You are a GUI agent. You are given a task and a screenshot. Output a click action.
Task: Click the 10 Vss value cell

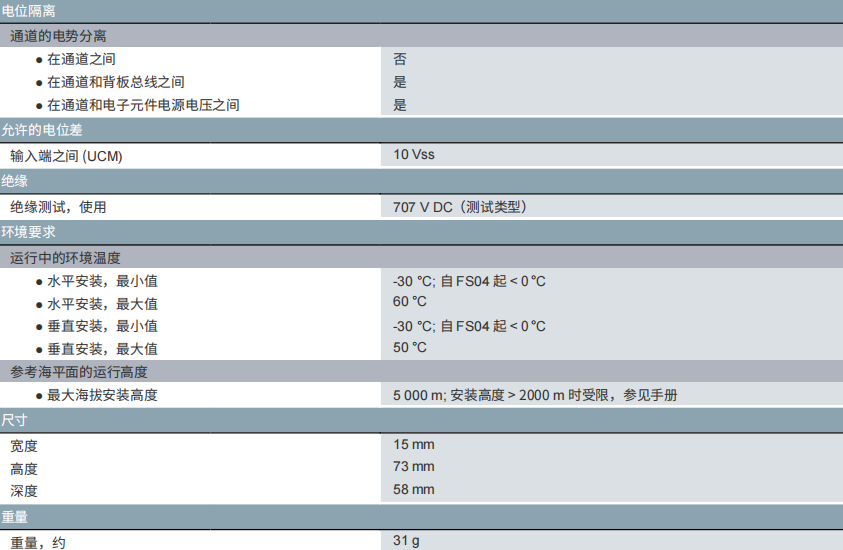(x=414, y=154)
